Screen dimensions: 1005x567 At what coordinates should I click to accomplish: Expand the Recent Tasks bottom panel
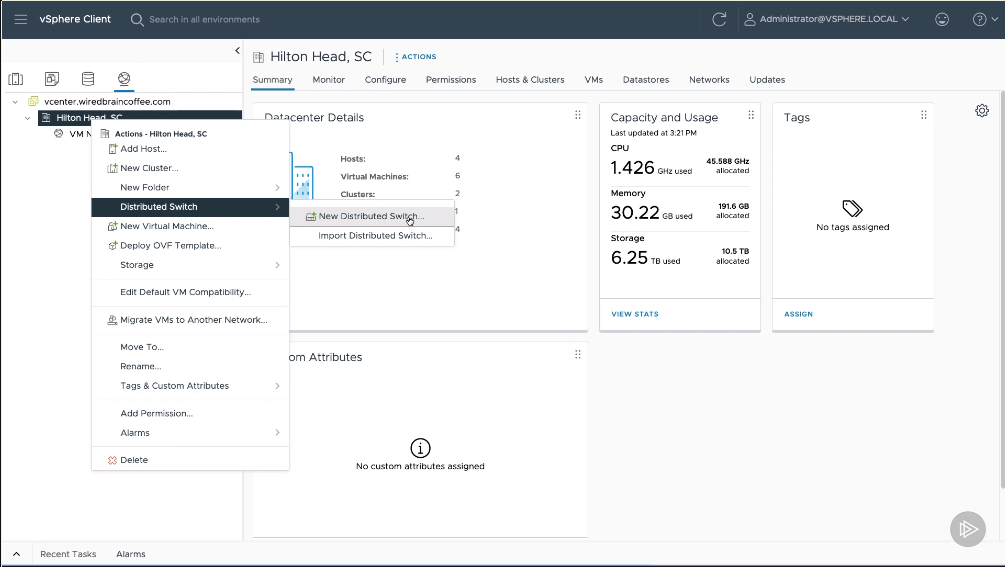tap(16, 554)
